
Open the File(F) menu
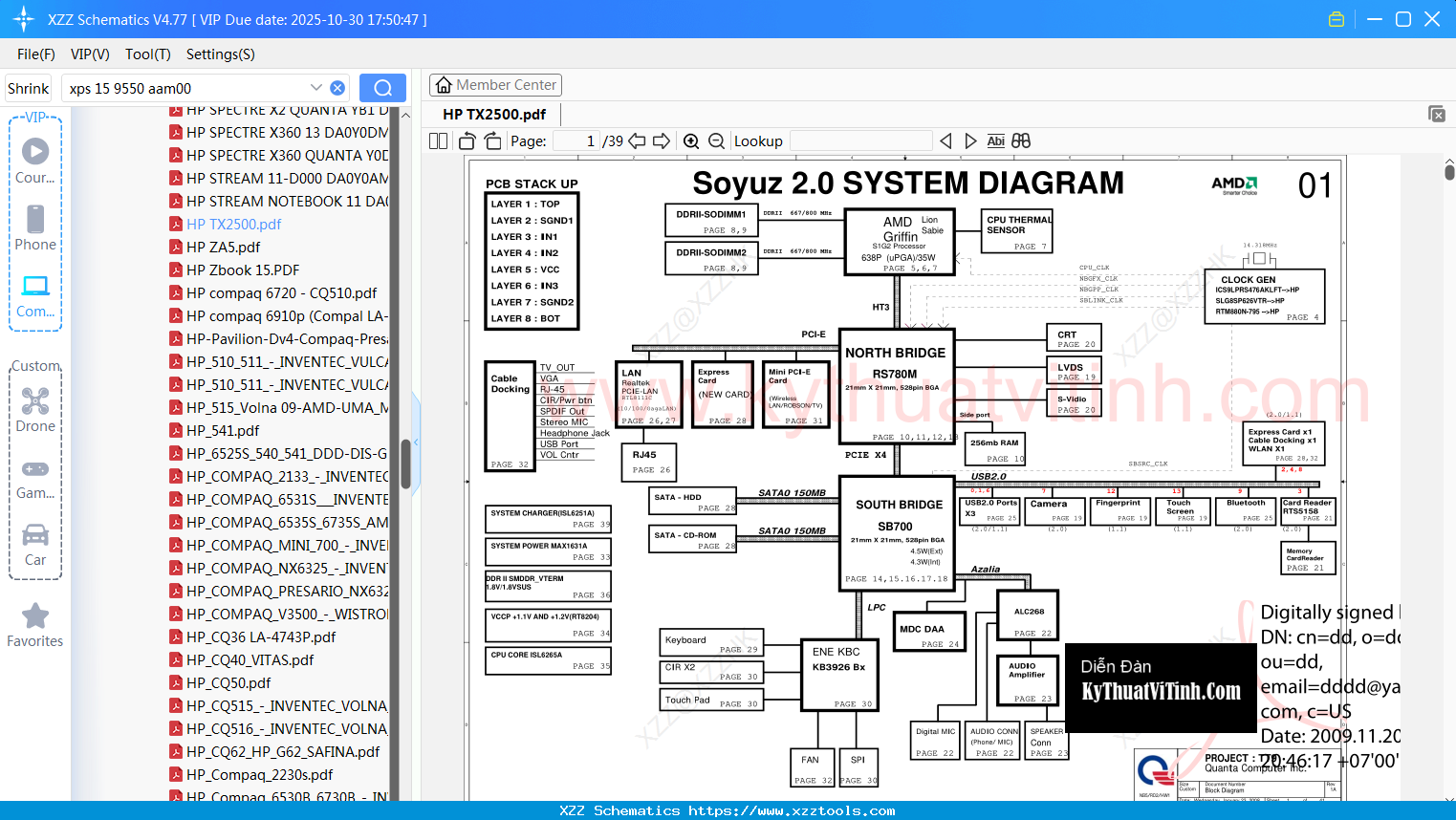tap(36, 54)
